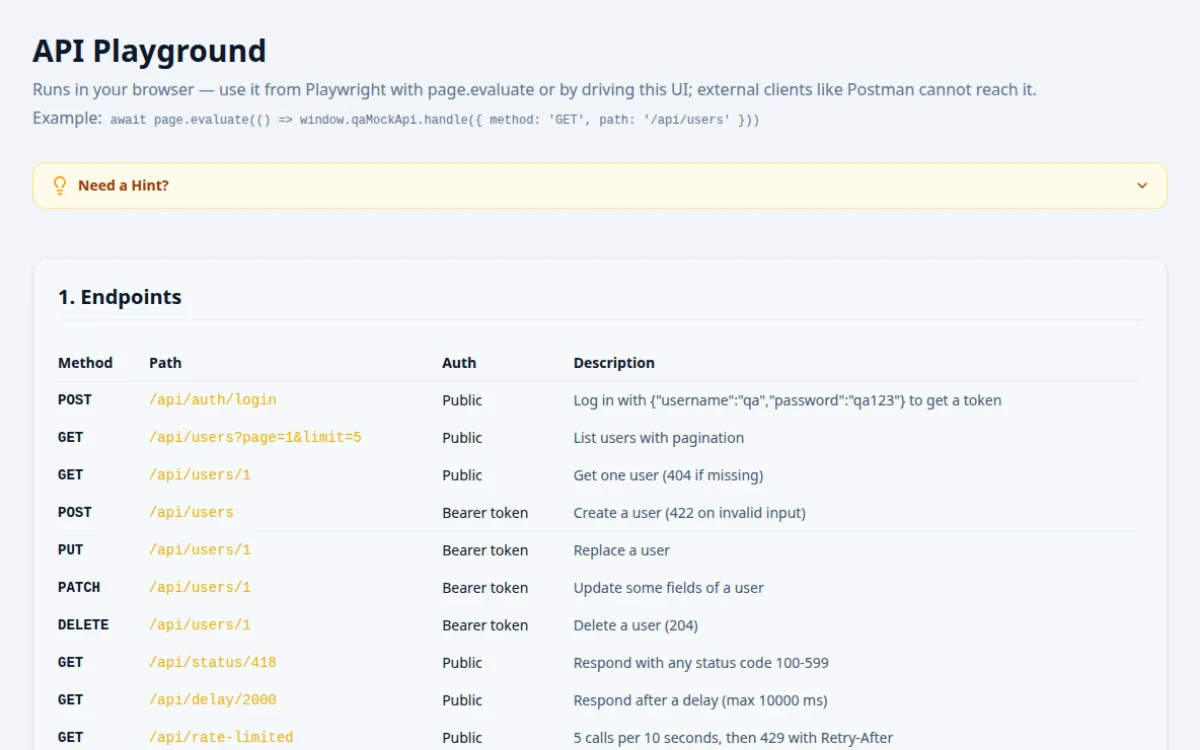The width and height of the screenshot is (1200, 750).
Task: Click the lightbulb hint icon
Action: (60, 185)
